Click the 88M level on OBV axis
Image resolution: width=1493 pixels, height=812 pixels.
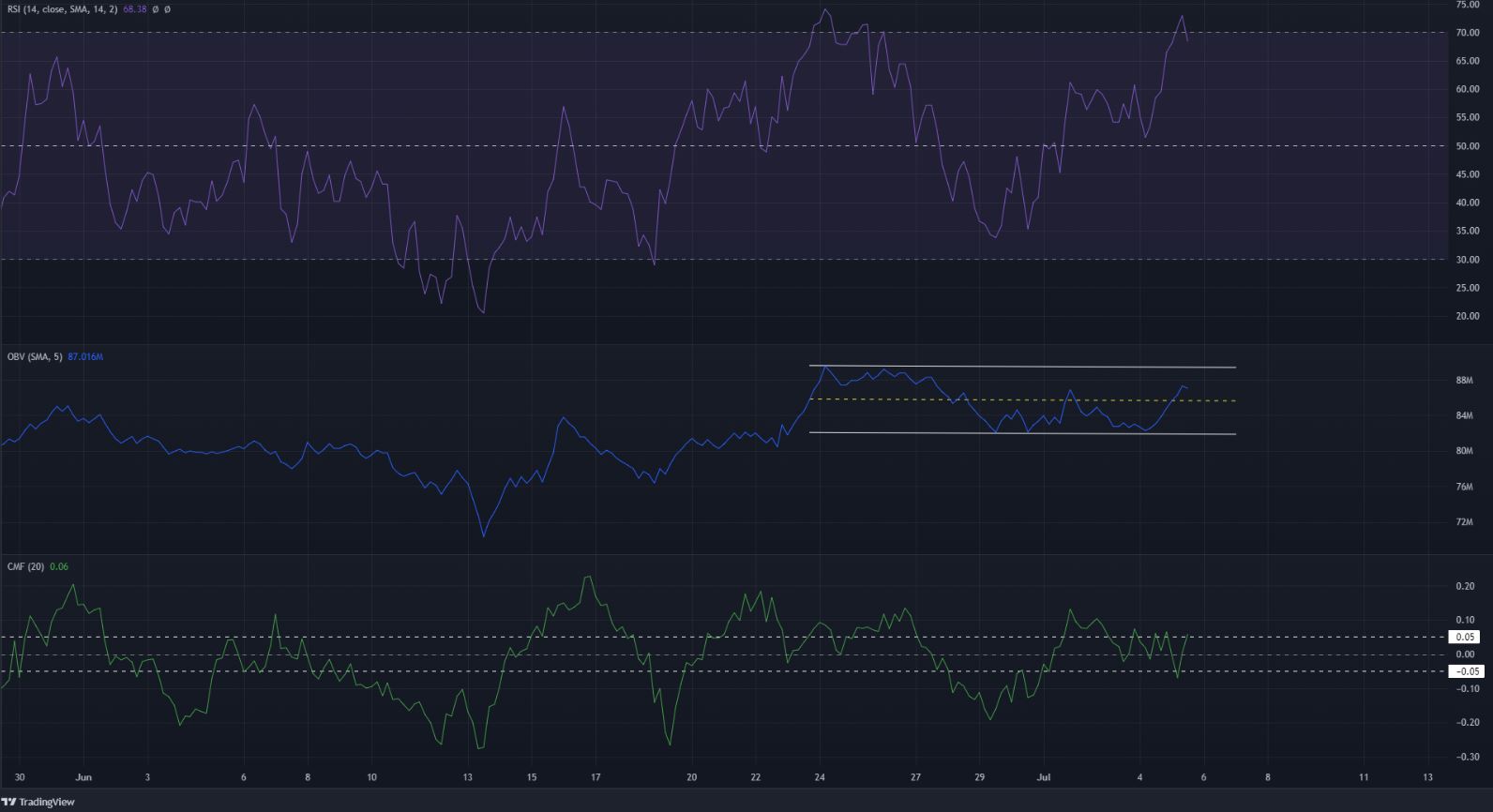(x=1463, y=381)
